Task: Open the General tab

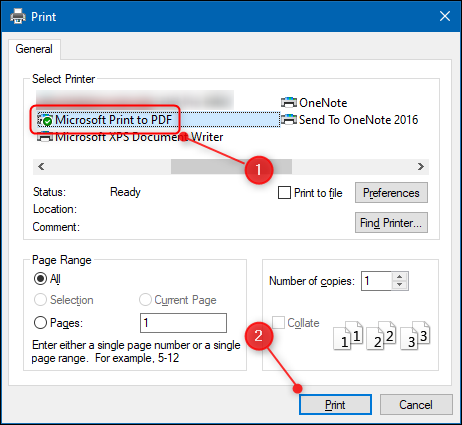Action: point(34,49)
